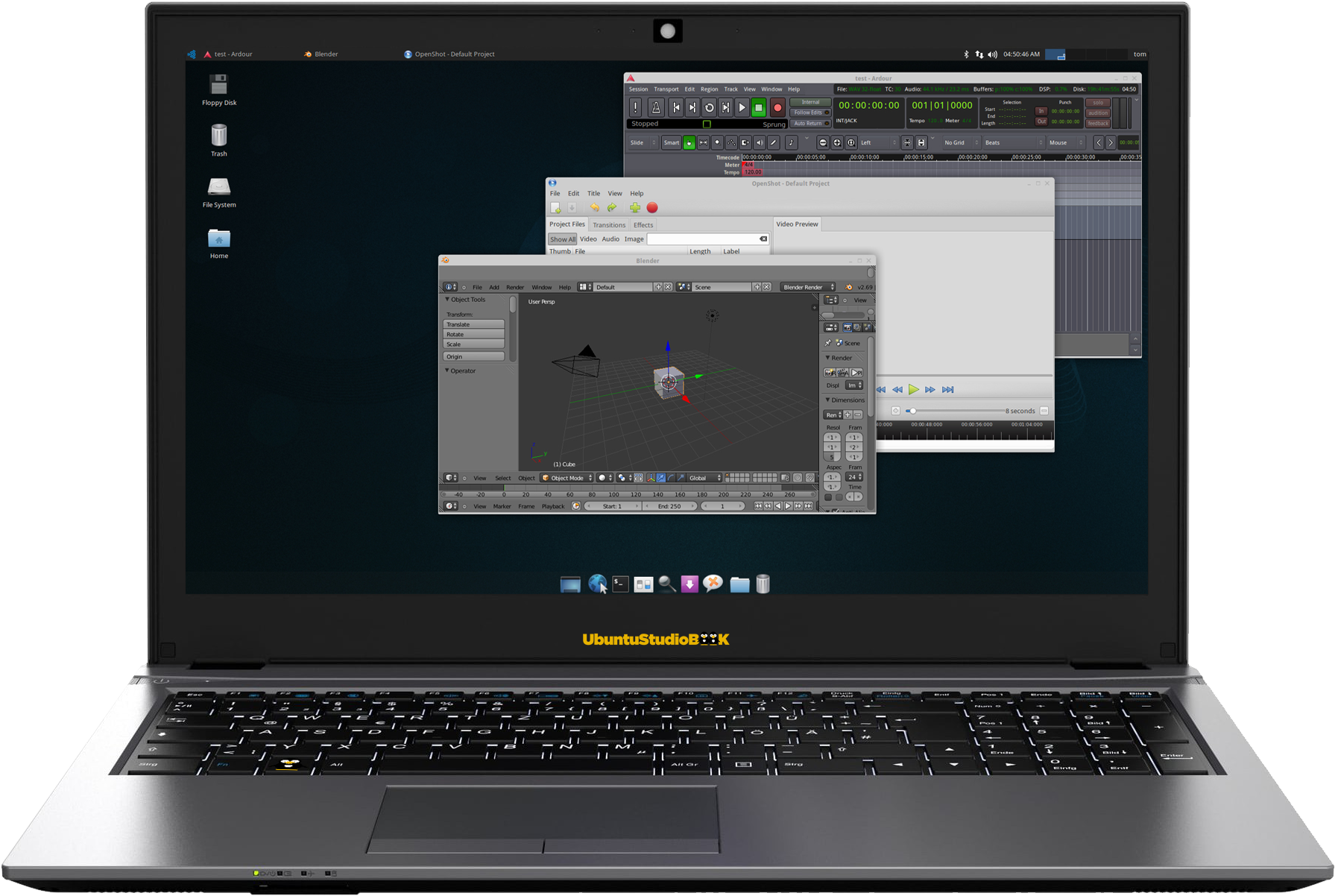Viewport: 1335px width, 896px height.
Task: Toggle the metronome in Ardour
Action: pos(655,108)
